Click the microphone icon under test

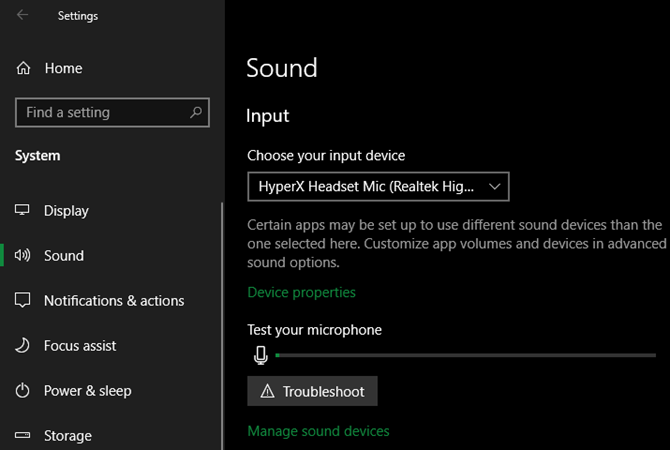tap(260, 355)
